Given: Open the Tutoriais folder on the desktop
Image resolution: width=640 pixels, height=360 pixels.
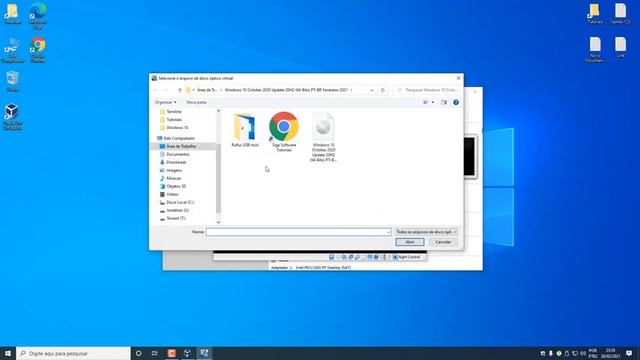Looking at the screenshot, I should tap(595, 13).
